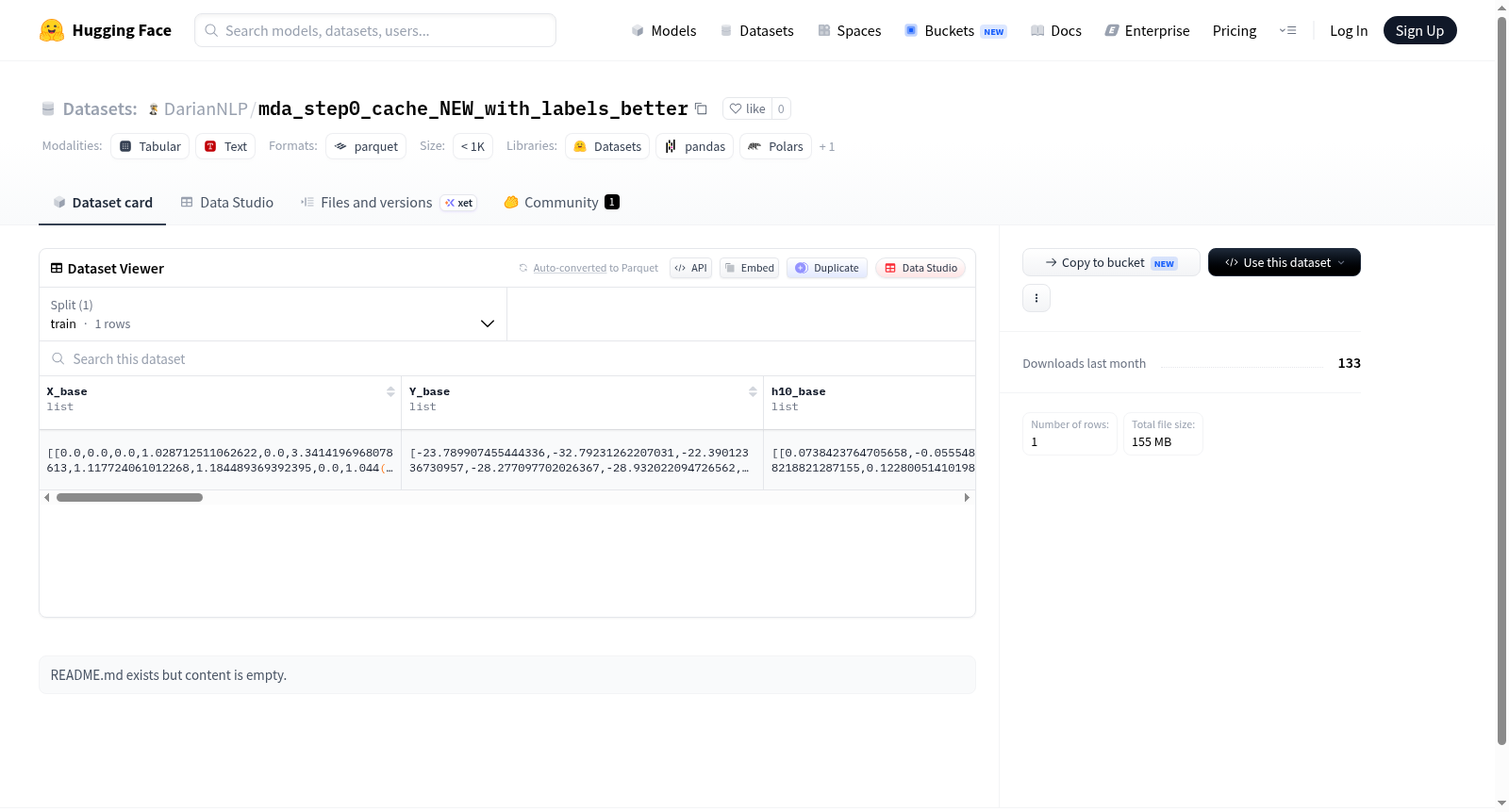Open Models in the top navigation
The height and width of the screenshot is (812, 1509).
point(664,30)
